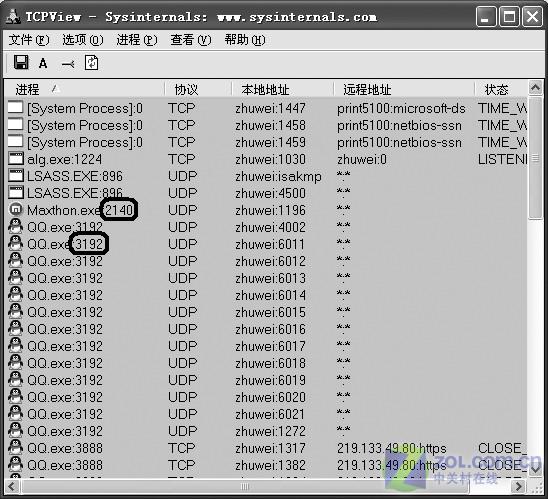
Task: Click local address zhuwei:6016
Action: pos(271,329)
